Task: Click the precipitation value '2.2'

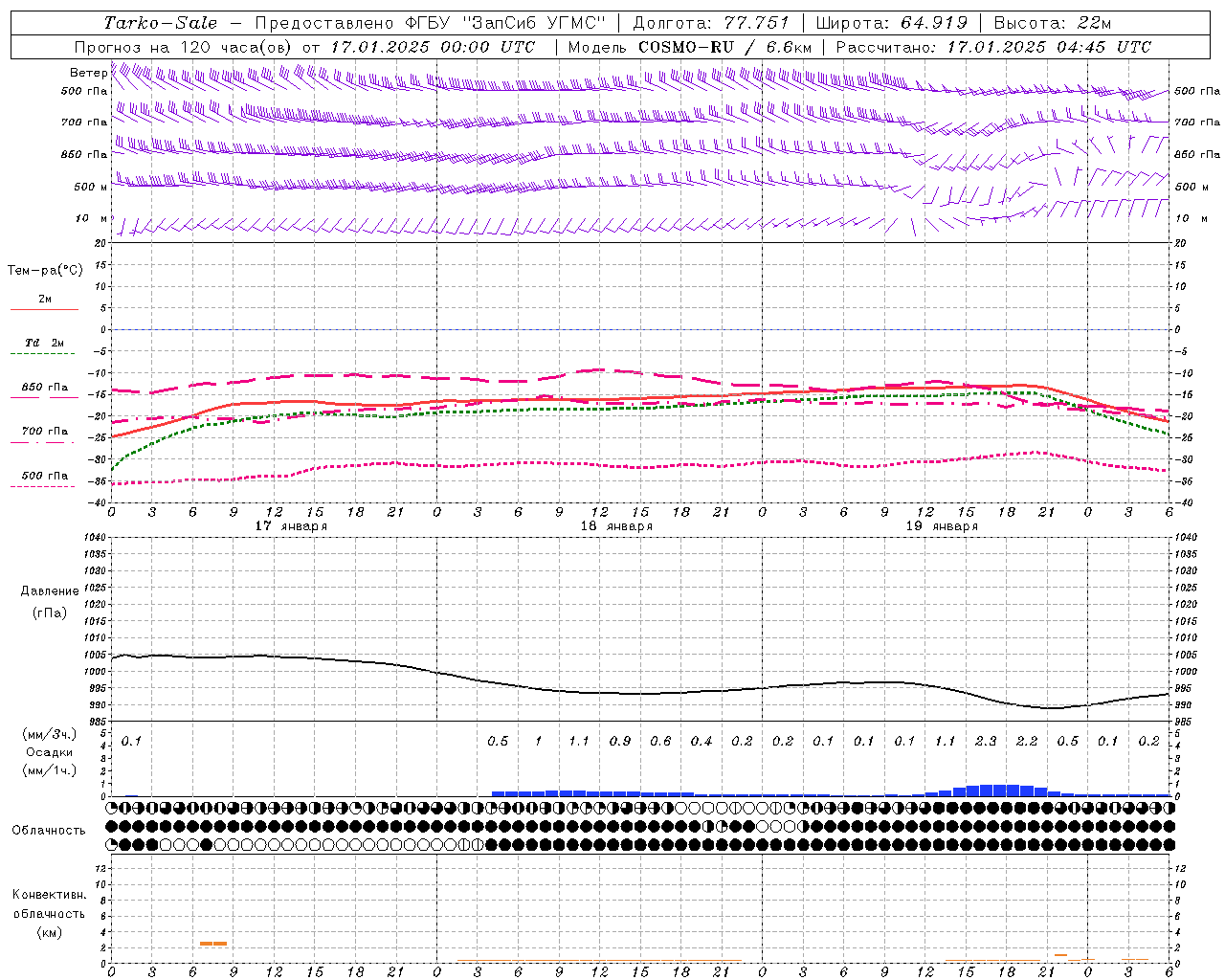Action: [1027, 742]
